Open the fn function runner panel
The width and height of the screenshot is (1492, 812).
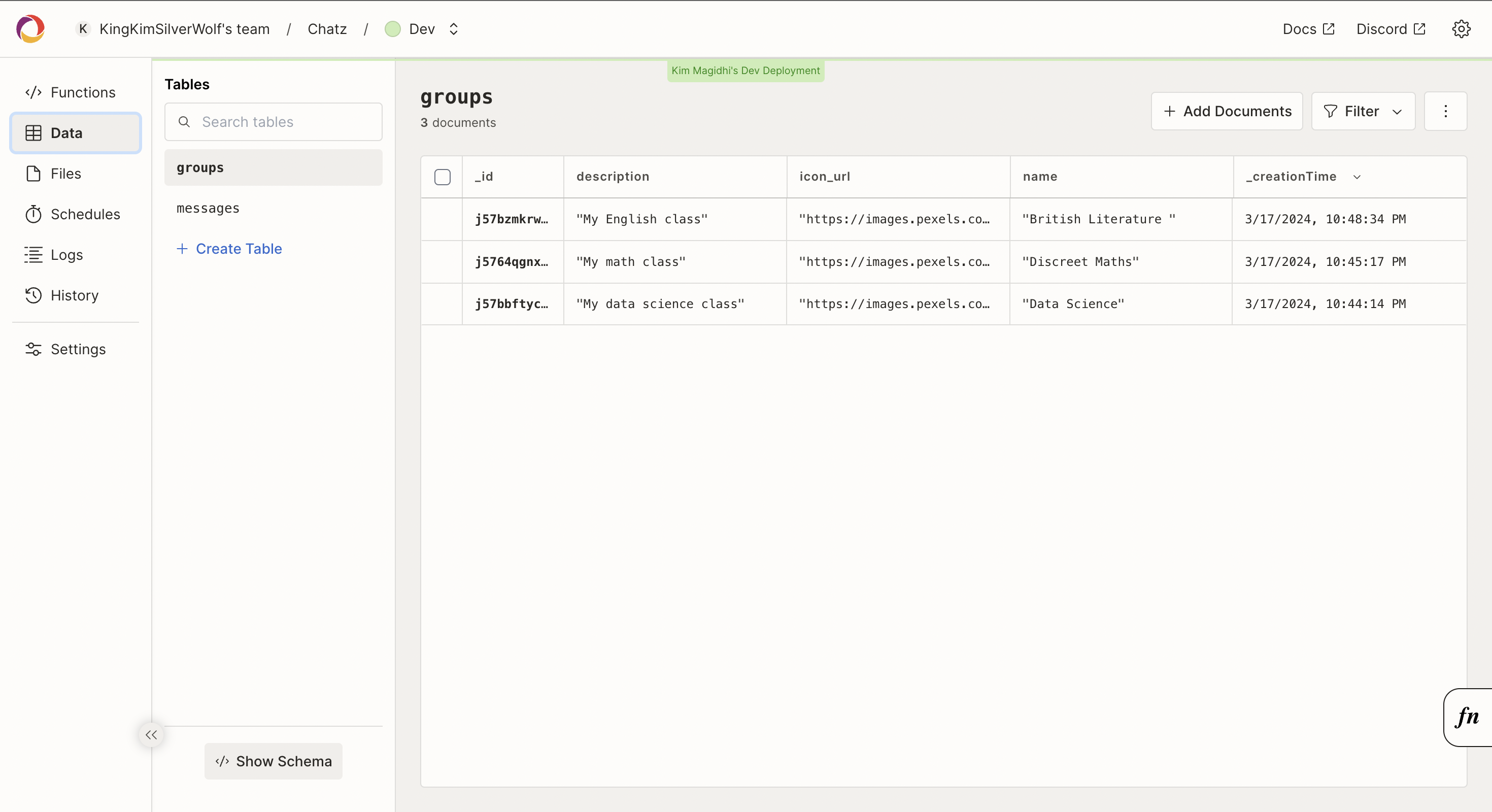1467,717
